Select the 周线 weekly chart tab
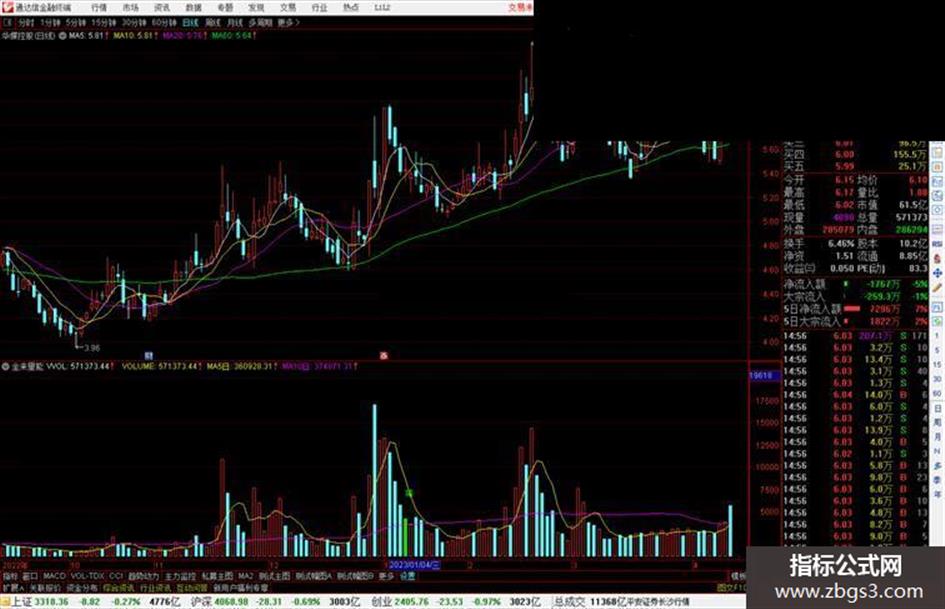 pos(213,22)
